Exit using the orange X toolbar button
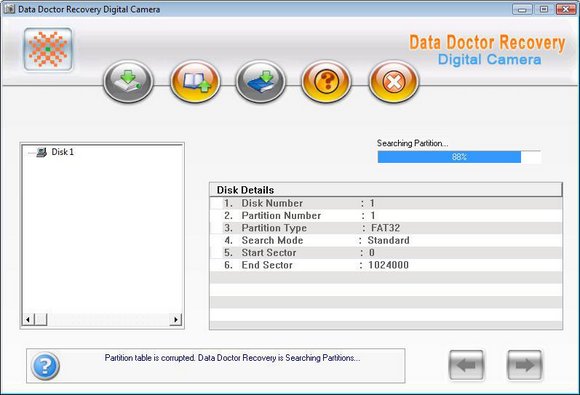The image size is (580, 395). coord(394,81)
